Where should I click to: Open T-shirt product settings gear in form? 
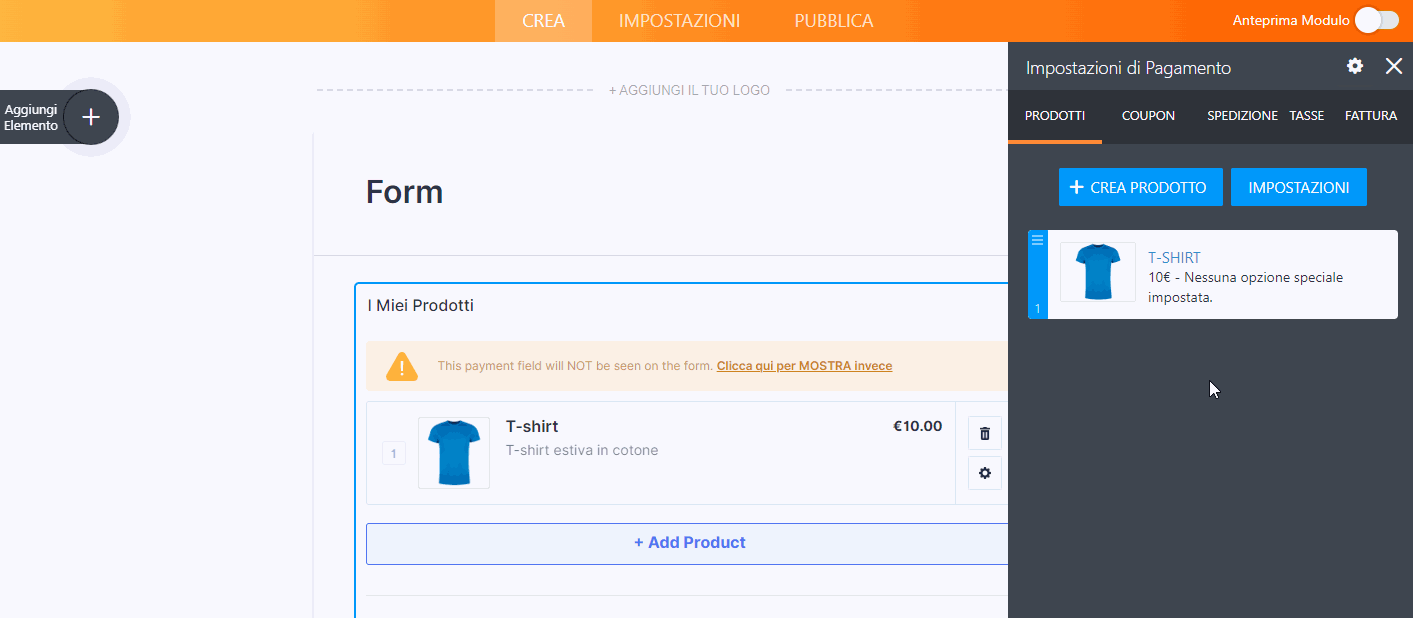(x=985, y=473)
